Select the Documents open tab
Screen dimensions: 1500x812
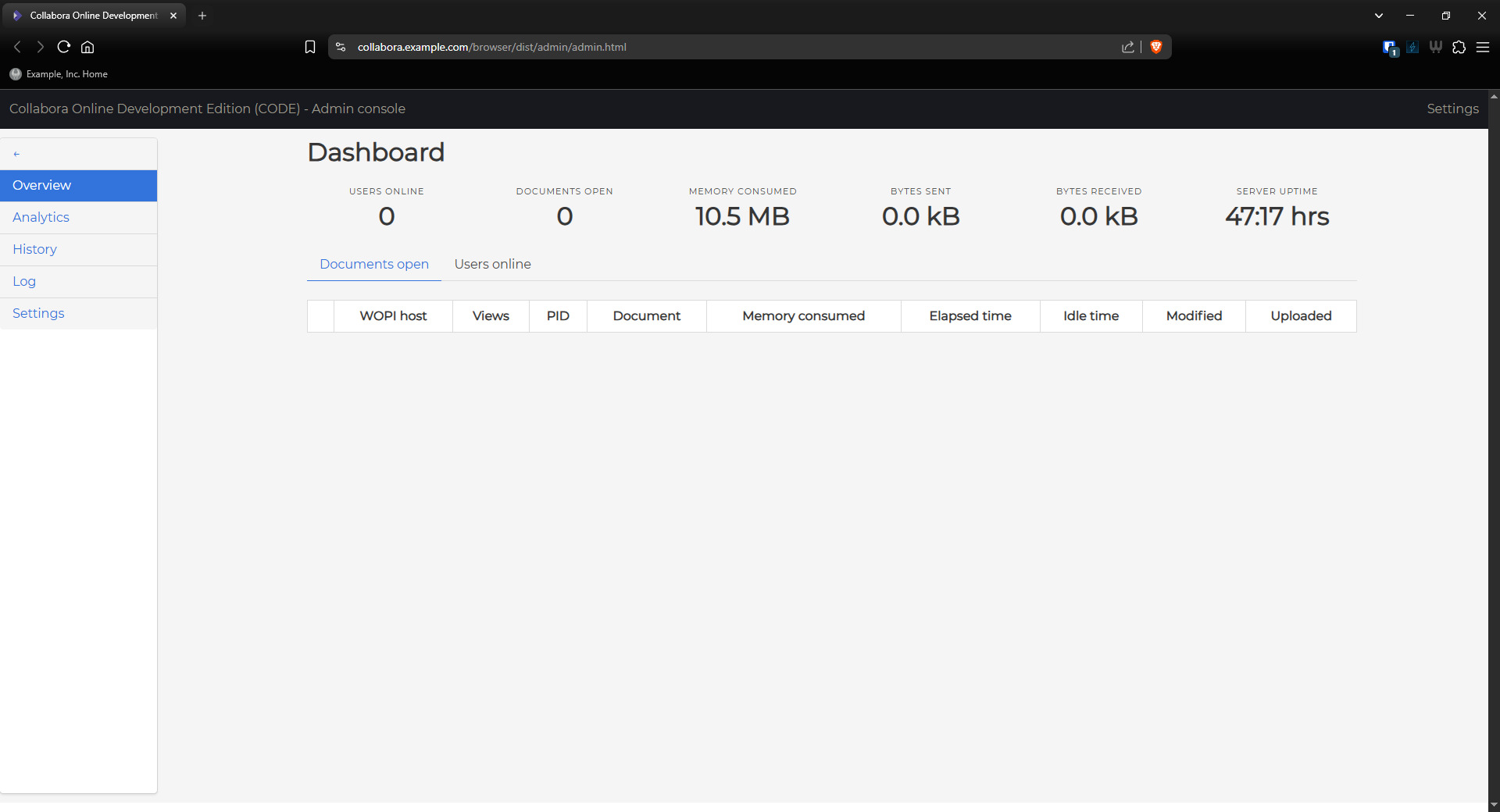click(373, 264)
